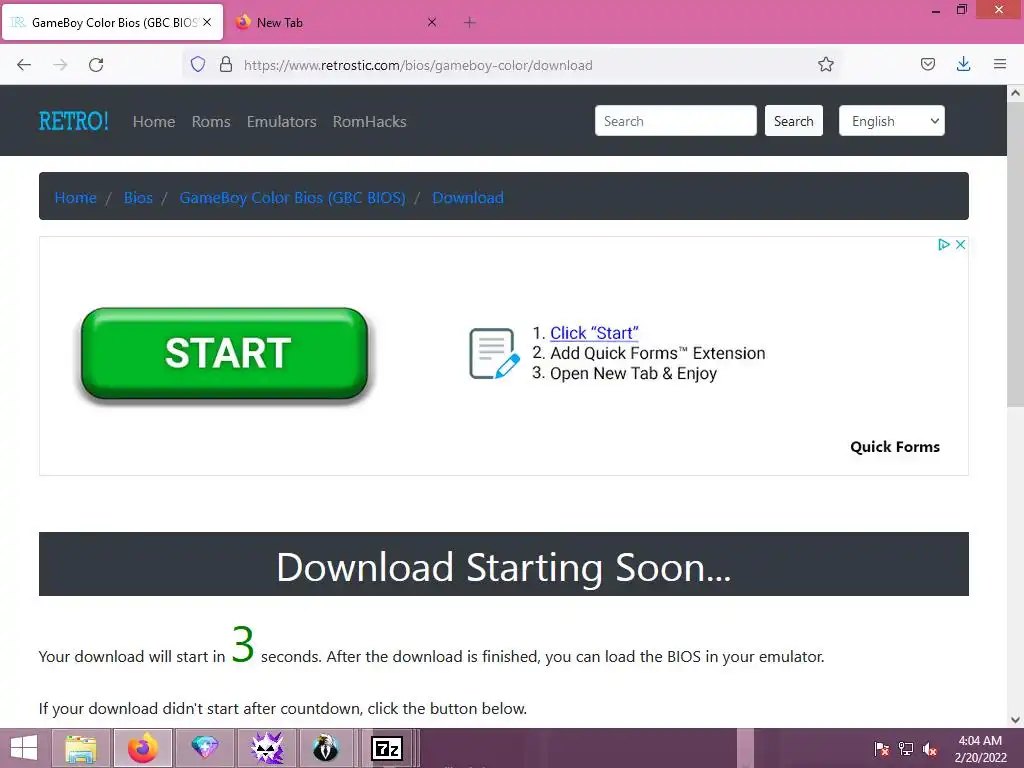Launch the diamond gem taskbar app
The width and height of the screenshot is (1024, 768).
(204, 748)
